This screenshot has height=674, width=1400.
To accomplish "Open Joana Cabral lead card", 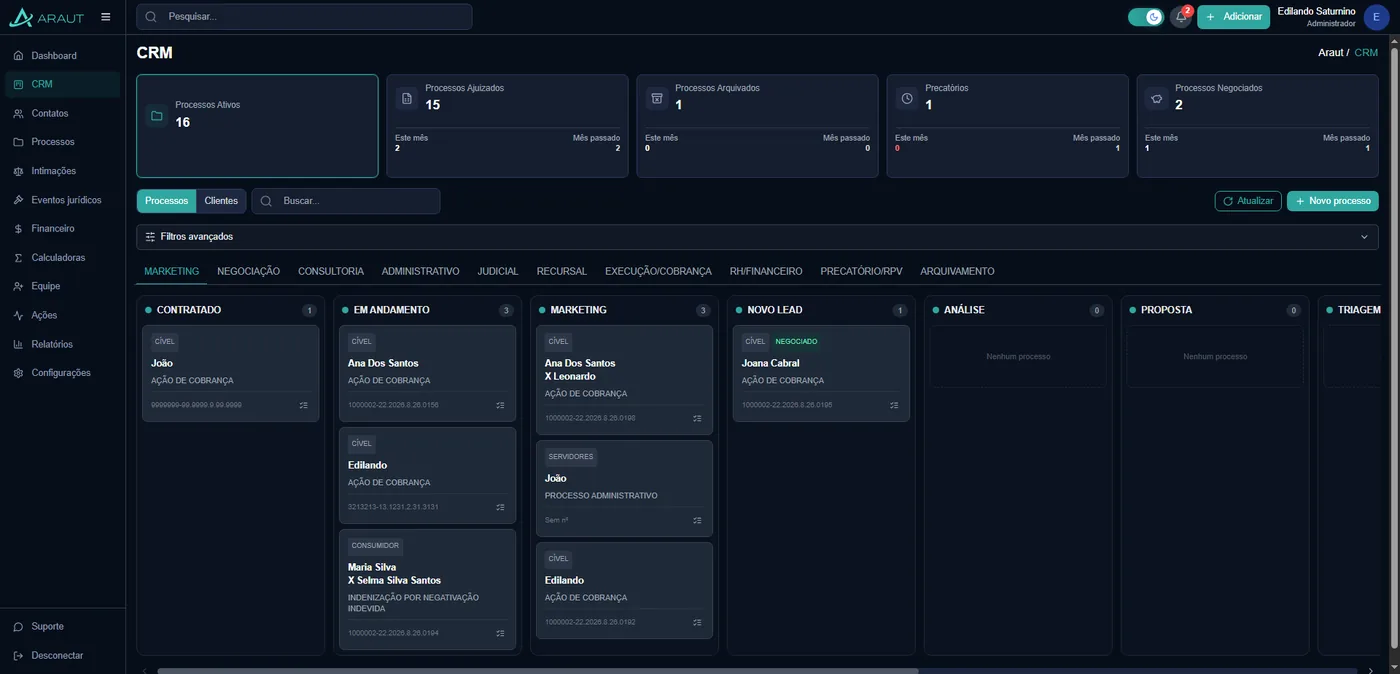I will pyautogui.click(x=821, y=373).
